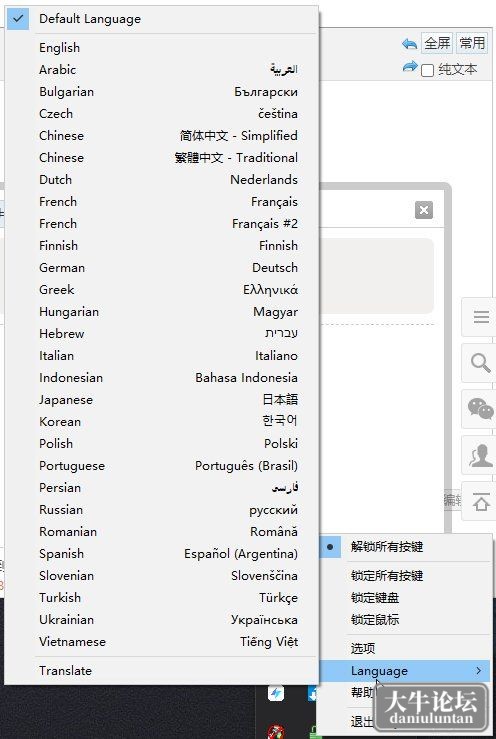Choose 锁定鼠标 in tray menu
The height and width of the screenshot is (739, 496).
point(405,620)
